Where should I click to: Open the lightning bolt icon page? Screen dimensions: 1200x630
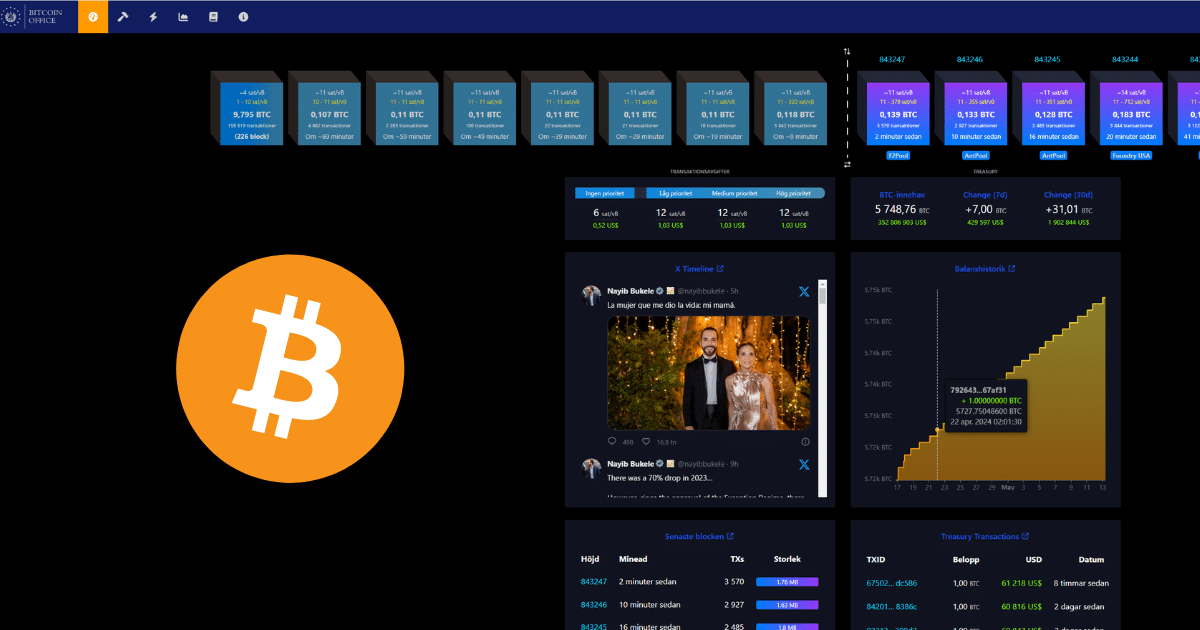coord(153,17)
